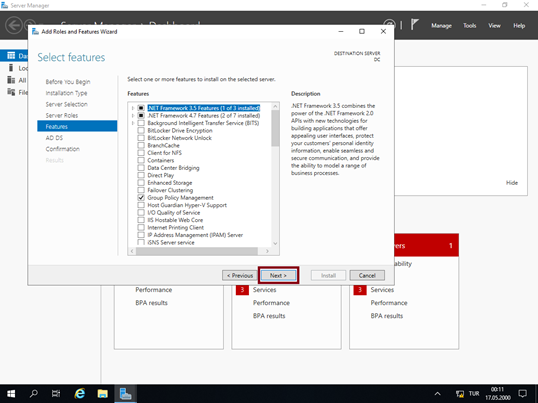Launch Internet Explorer from taskbar

(80, 393)
